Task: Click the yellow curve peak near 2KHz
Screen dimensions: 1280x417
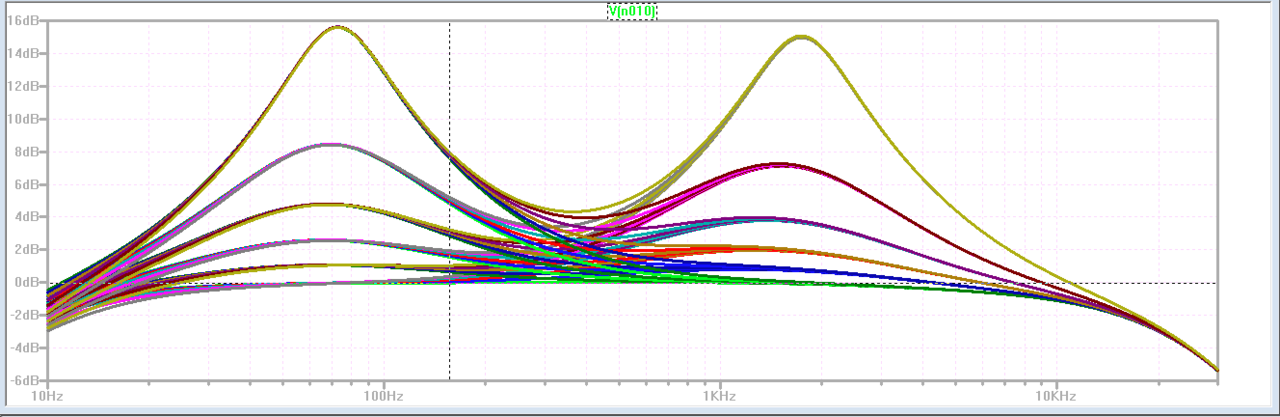Action: (x=801, y=37)
